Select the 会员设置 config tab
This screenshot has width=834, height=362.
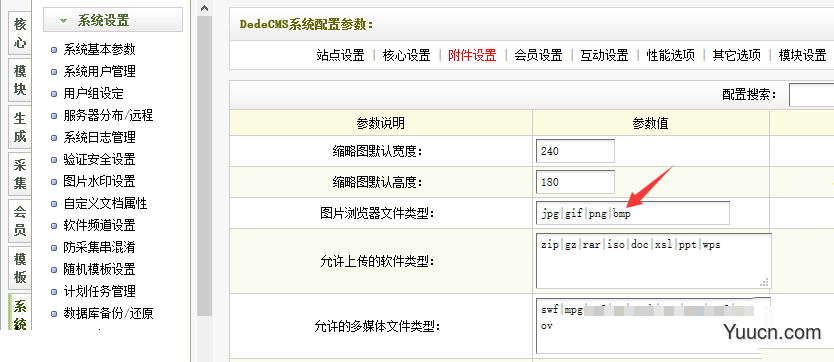[x=538, y=55]
